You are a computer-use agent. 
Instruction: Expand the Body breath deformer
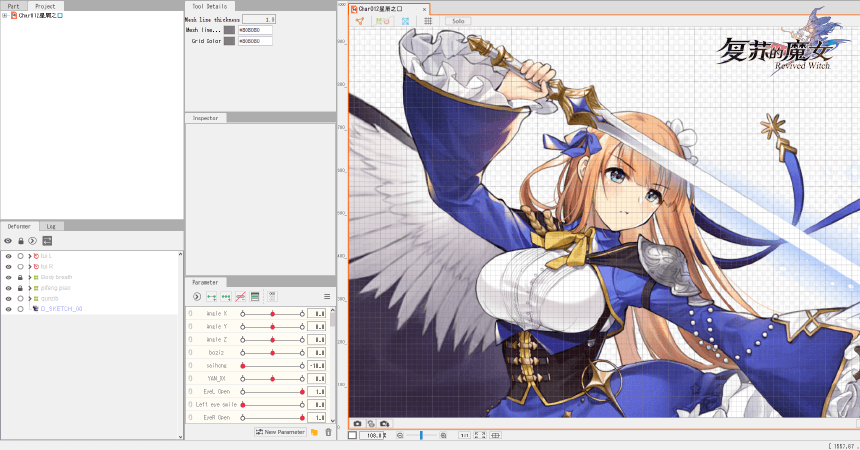click(x=30, y=278)
